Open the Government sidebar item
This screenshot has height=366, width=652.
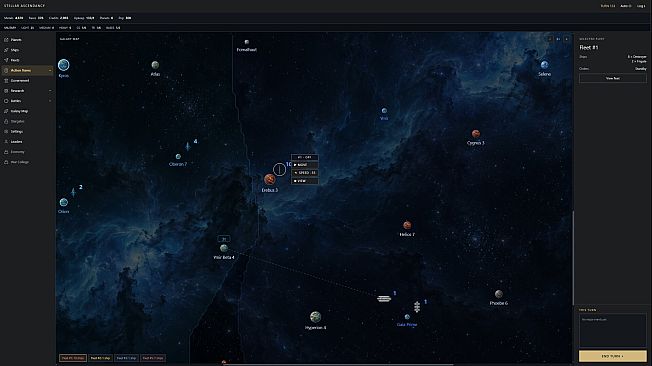tap(27, 81)
